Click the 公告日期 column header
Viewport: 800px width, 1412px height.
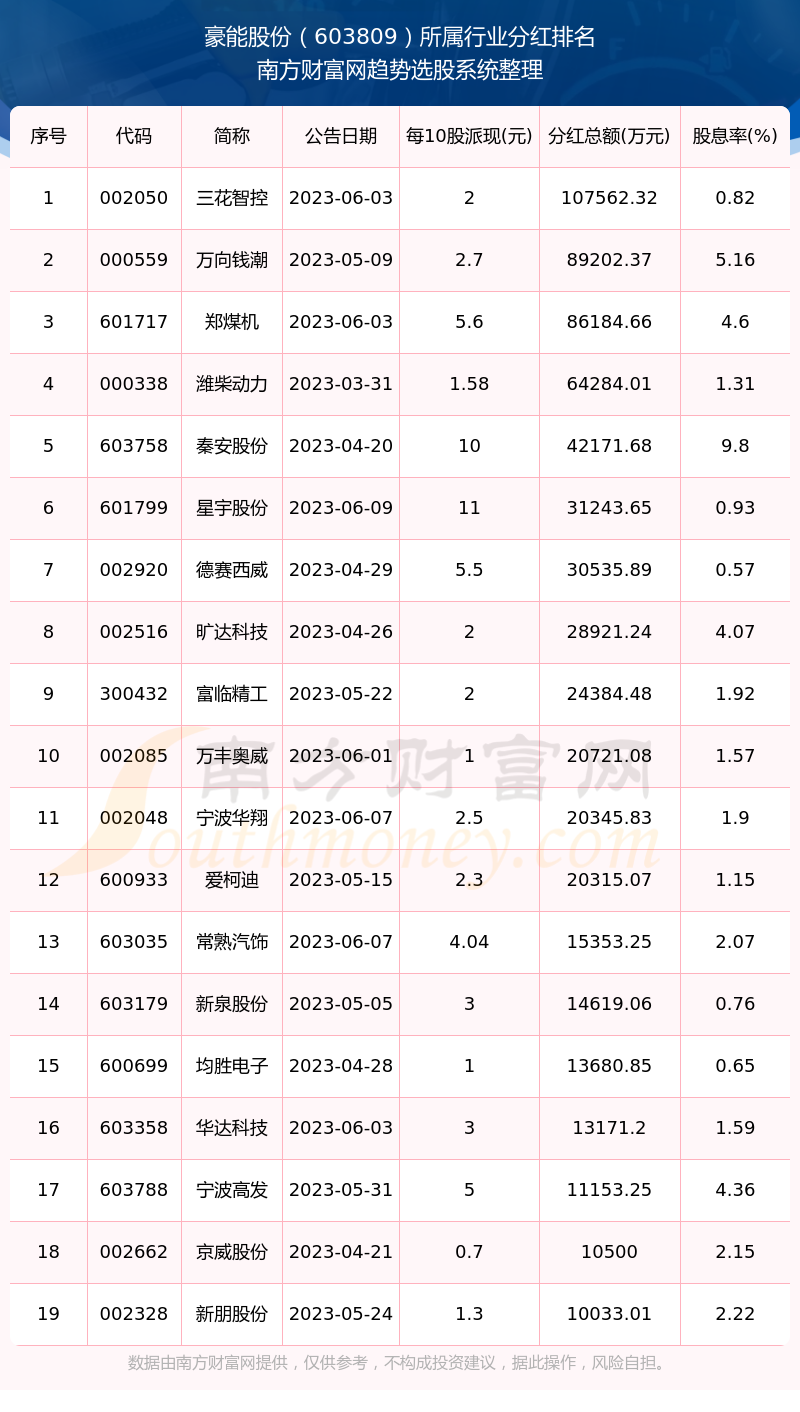(x=341, y=136)
